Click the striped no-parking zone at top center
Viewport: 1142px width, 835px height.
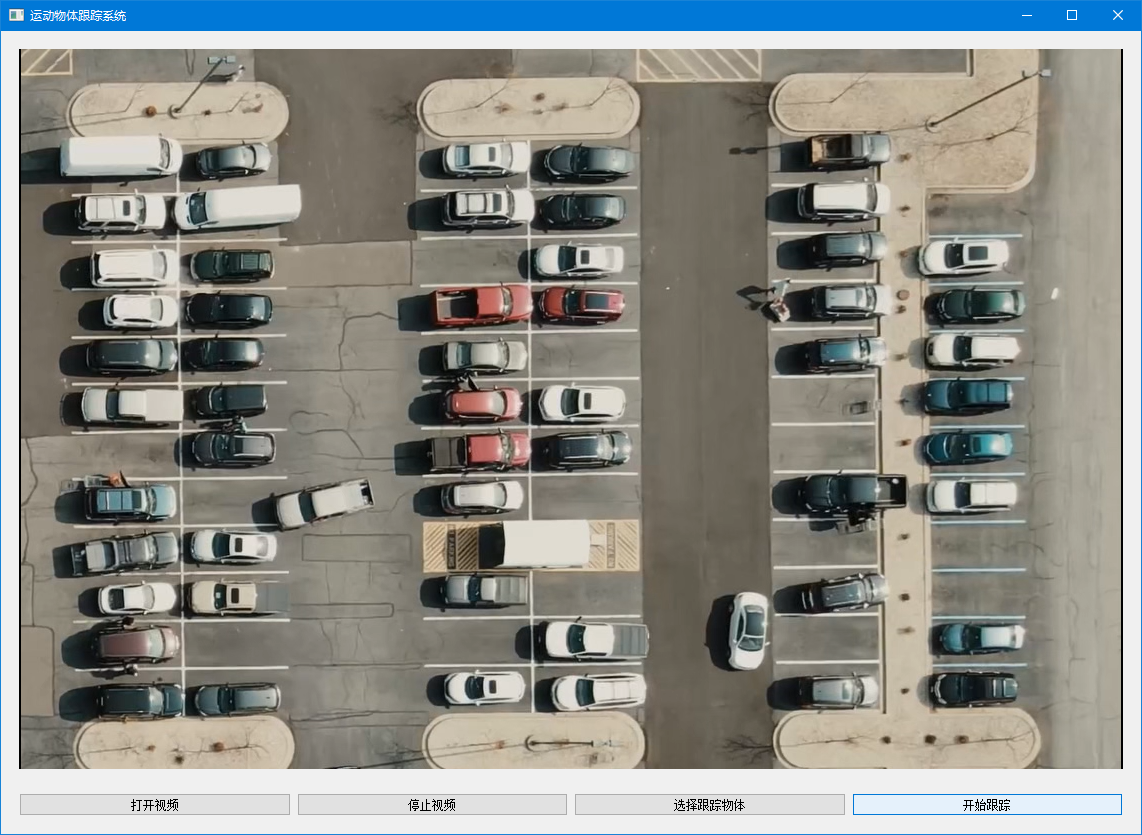pos(698,64)
